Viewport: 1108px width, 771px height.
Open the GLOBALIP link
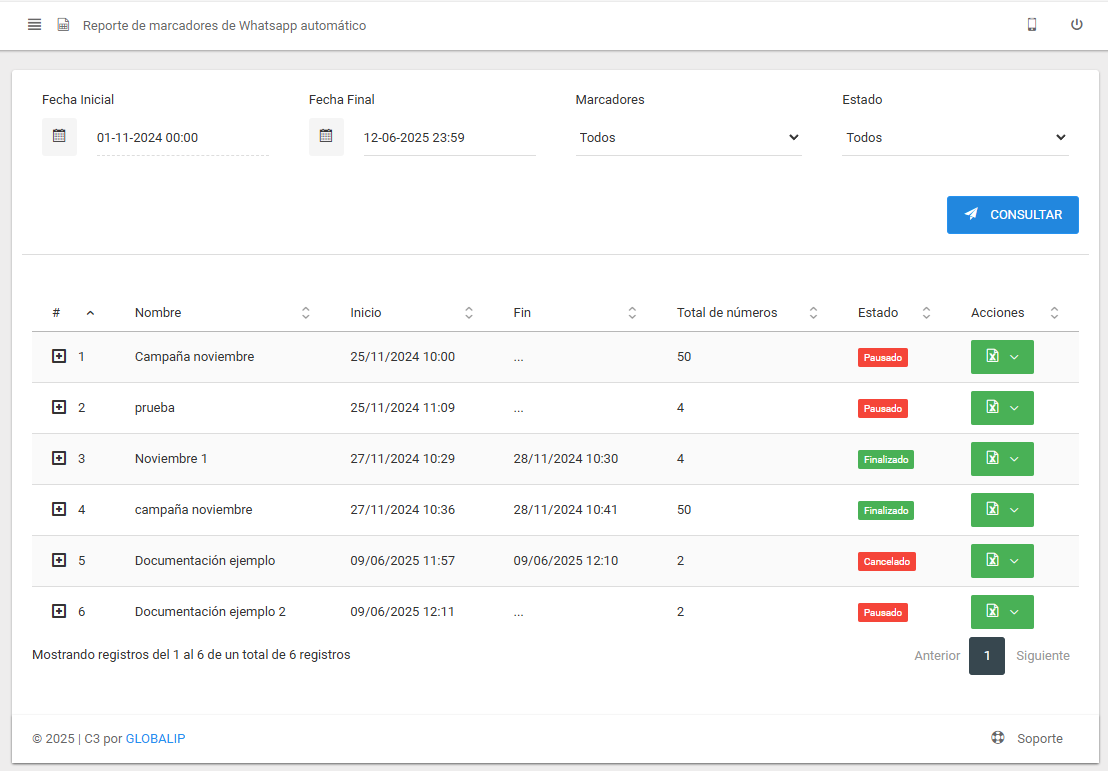tap(155, 738)
